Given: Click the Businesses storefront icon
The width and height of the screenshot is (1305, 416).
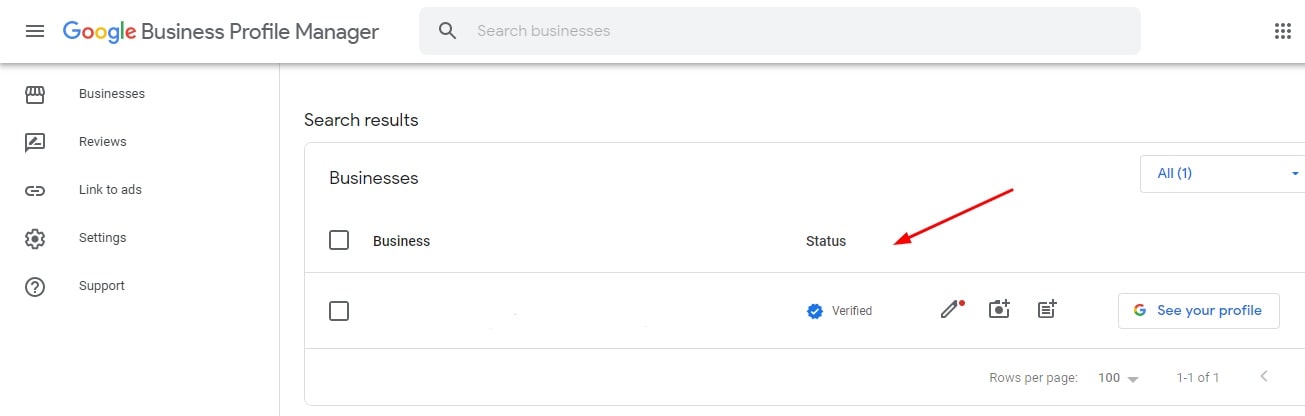Looking at the screenshot, I should pos(35,94).
